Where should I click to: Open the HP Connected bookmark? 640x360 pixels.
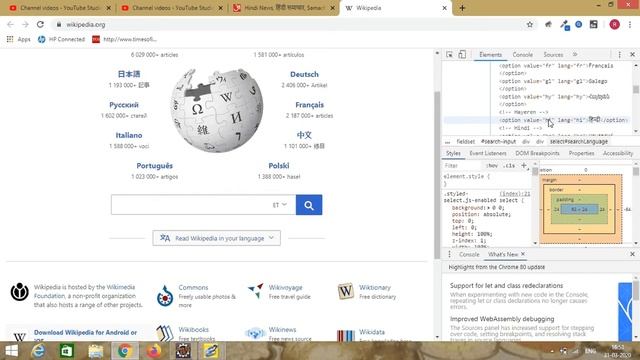click(x=61, y=39)
